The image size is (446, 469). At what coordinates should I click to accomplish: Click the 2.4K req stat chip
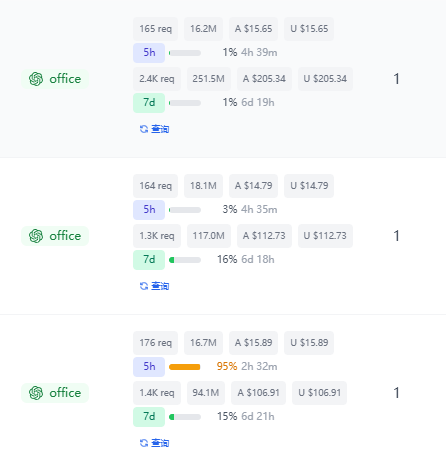coord(157,79)
